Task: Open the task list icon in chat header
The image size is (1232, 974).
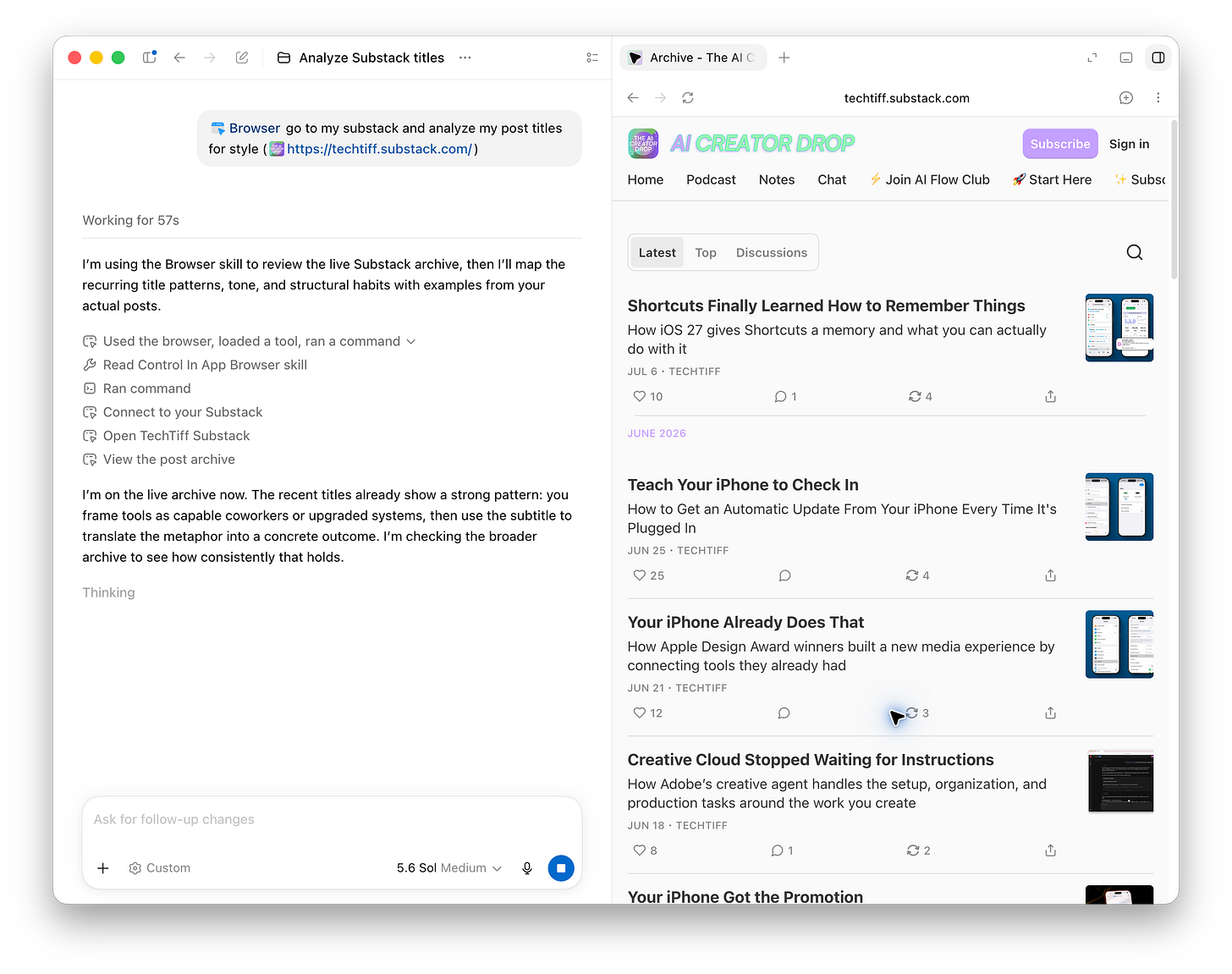Action: [x=592, y=58]
